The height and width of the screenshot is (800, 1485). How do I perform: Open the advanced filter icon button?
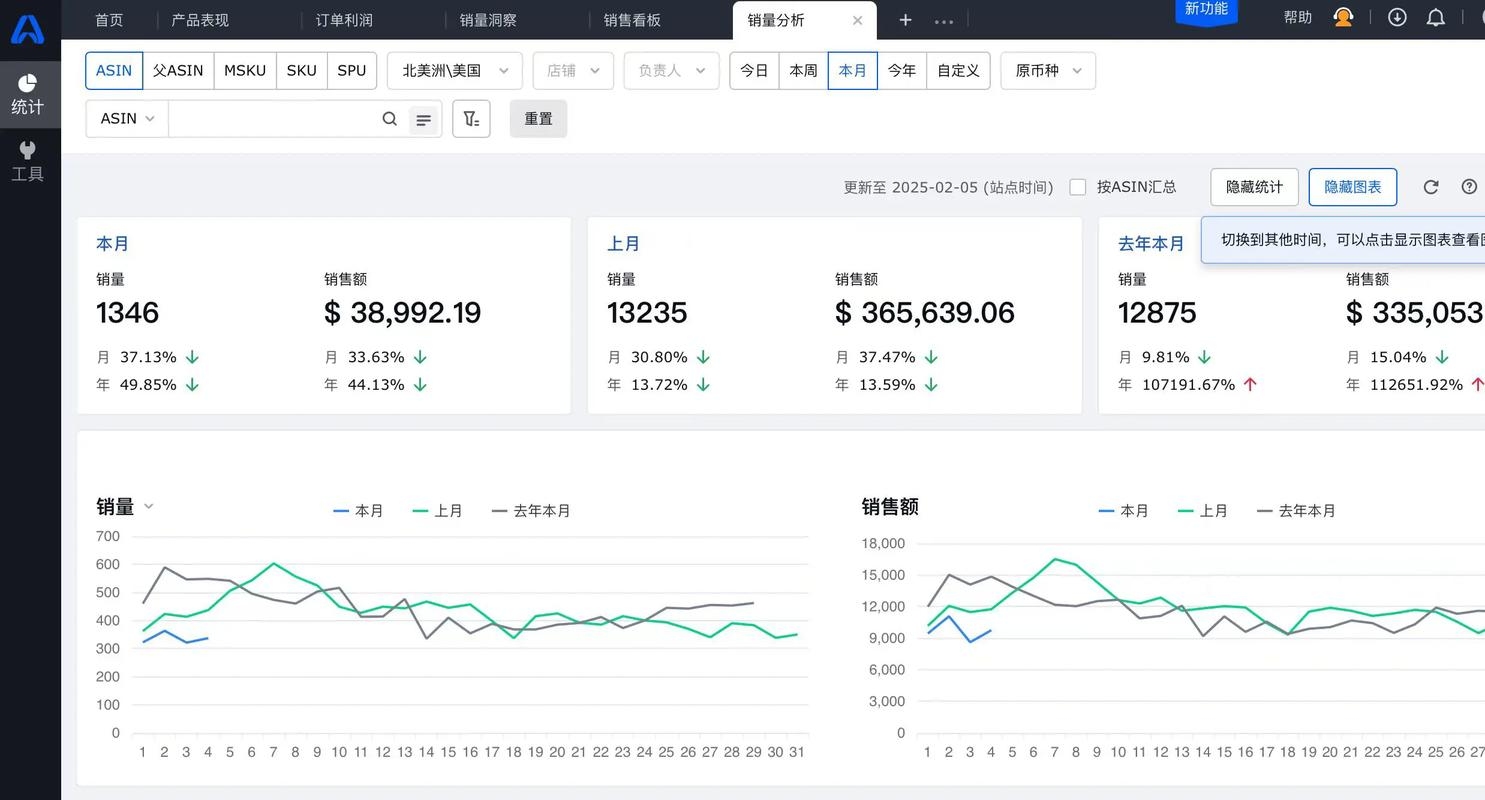pyautogui.click(x=471, y=118)
